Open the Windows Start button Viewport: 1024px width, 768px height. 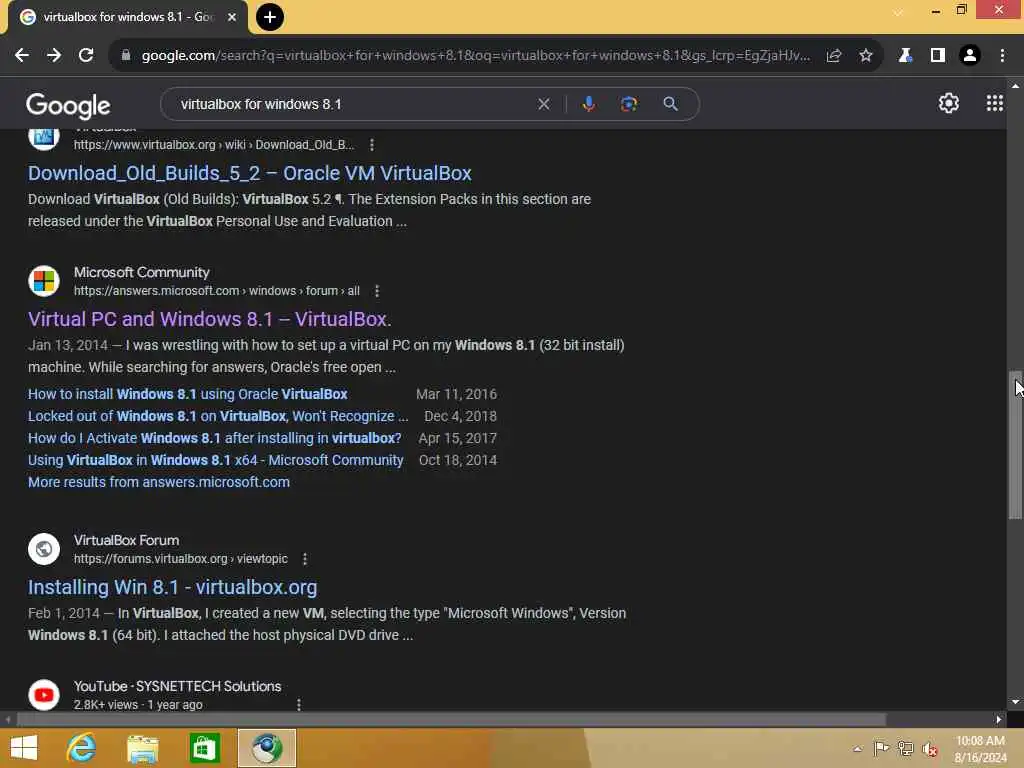[24, 748]
